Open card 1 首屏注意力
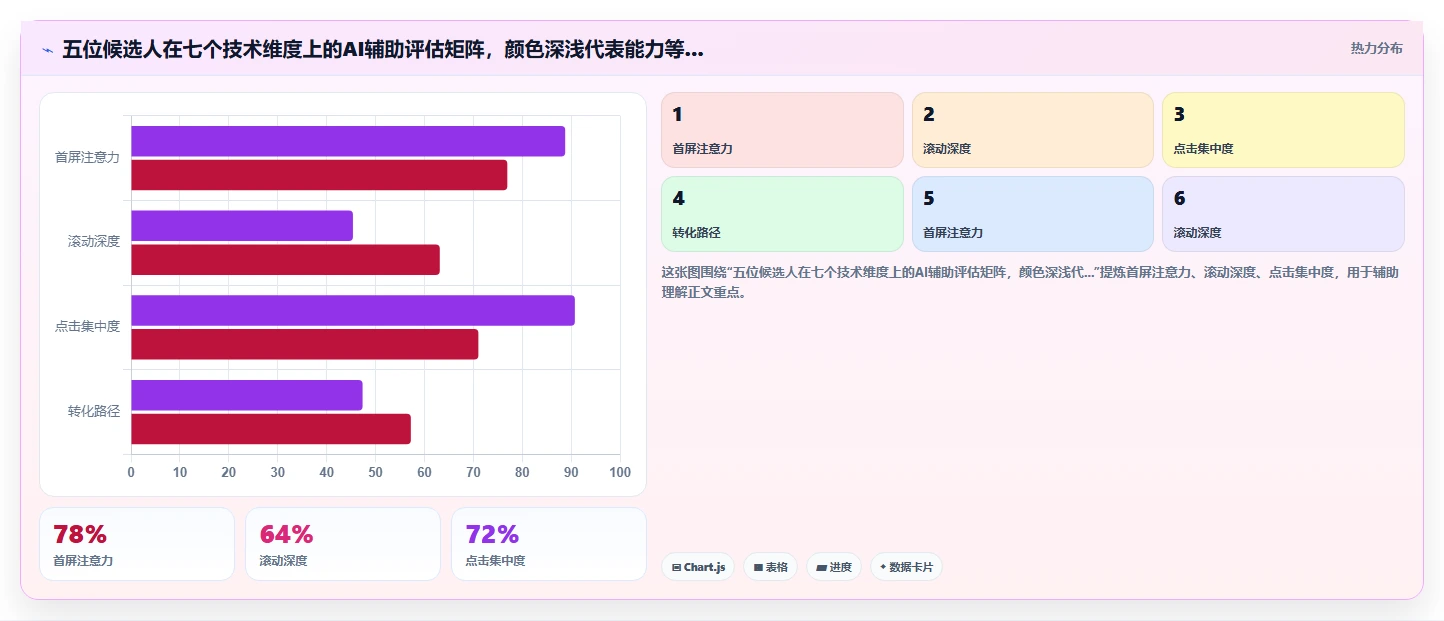Screen dimensions: 1444x621 782,130
